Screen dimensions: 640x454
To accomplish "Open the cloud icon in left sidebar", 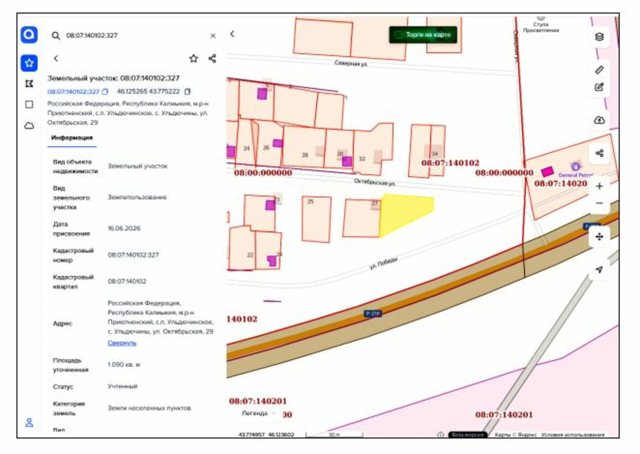I will (29, 125).
